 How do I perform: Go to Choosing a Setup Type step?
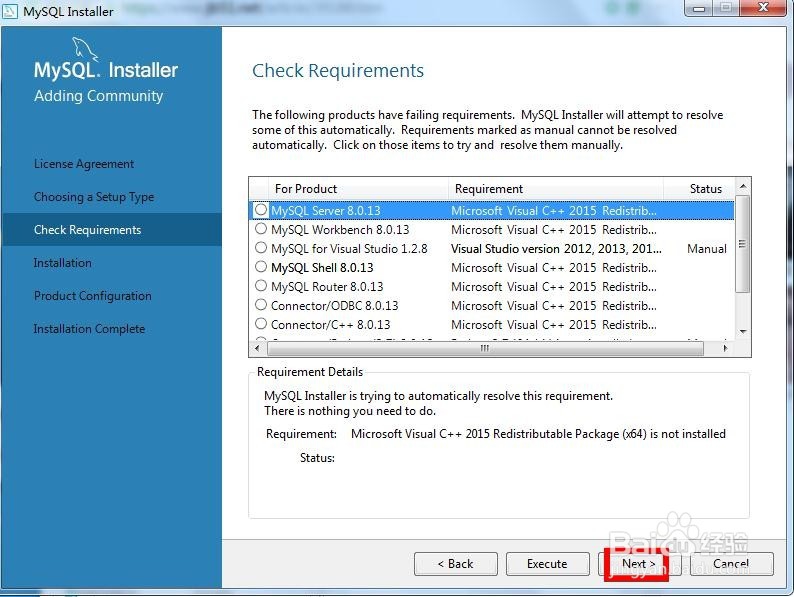[x=94, y=197]
